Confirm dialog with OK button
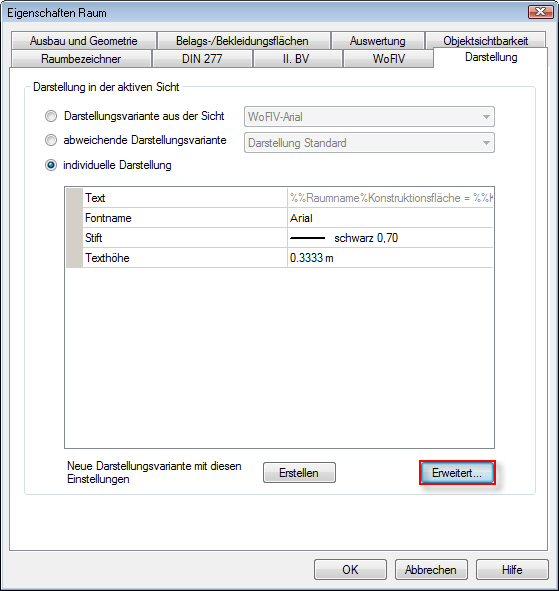Viewport: 559px width, 591px height. coord(350,570)
